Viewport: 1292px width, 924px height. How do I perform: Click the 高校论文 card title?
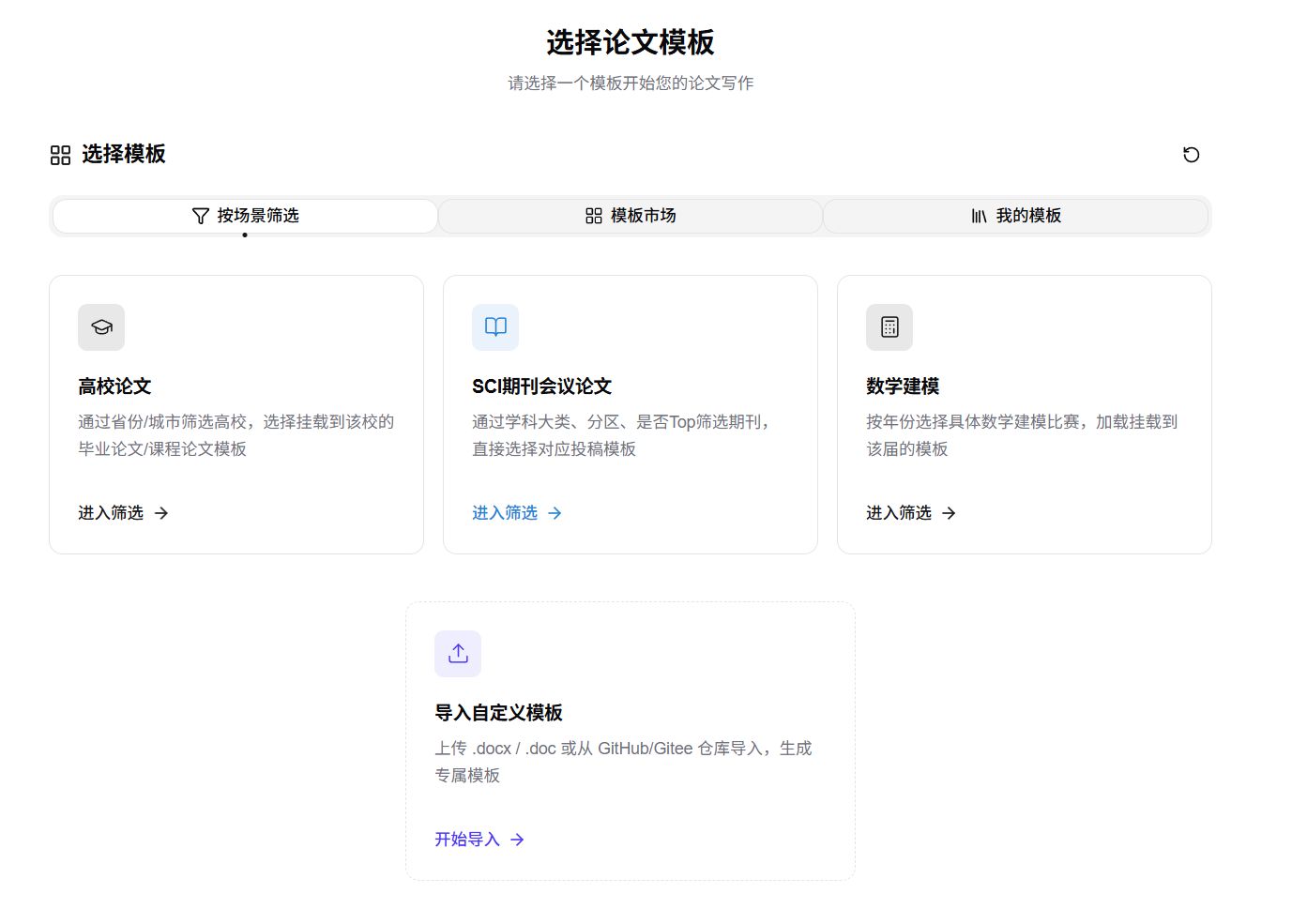114,386
